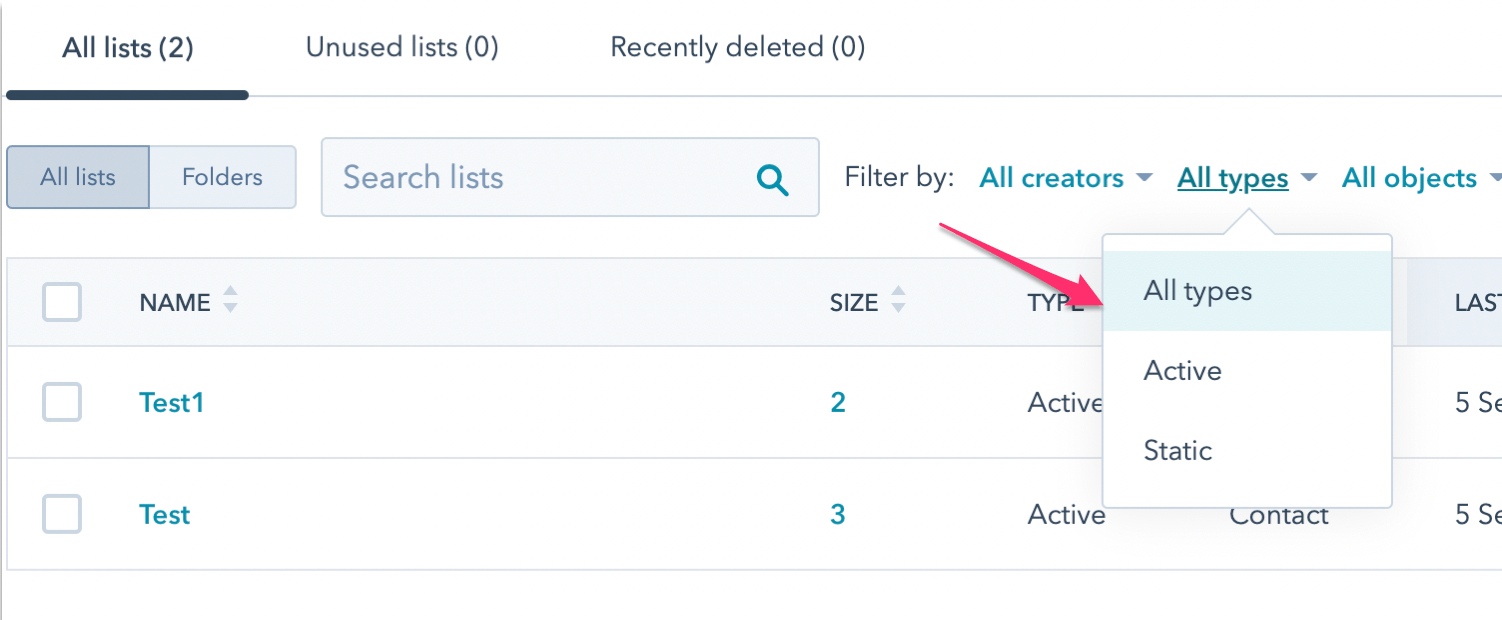
Task: Sort lists by the SIZE column arrows
Action: pos(898,300)
